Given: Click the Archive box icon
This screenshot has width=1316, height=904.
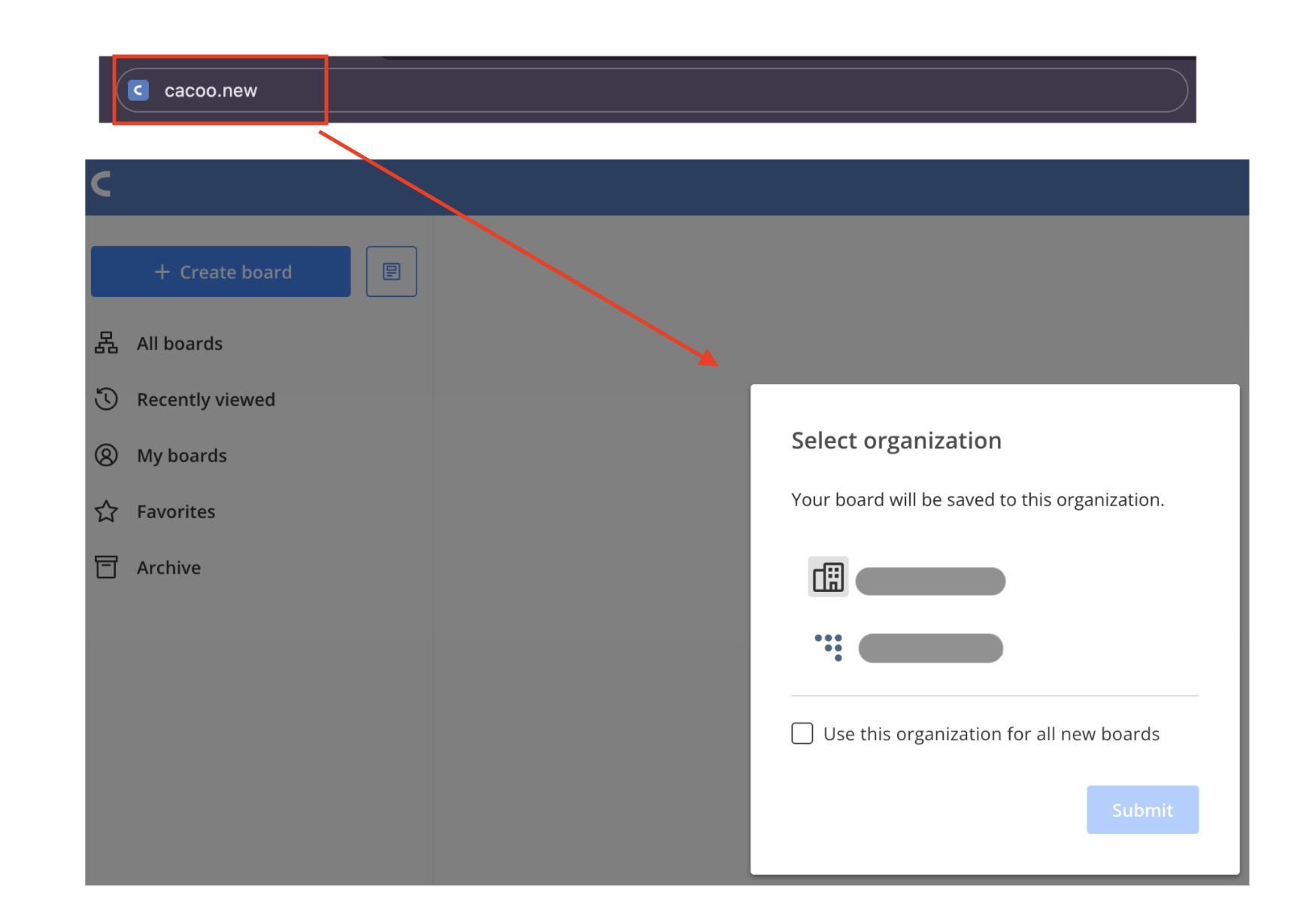Looking at the screenshot, I should coord(106,567).
